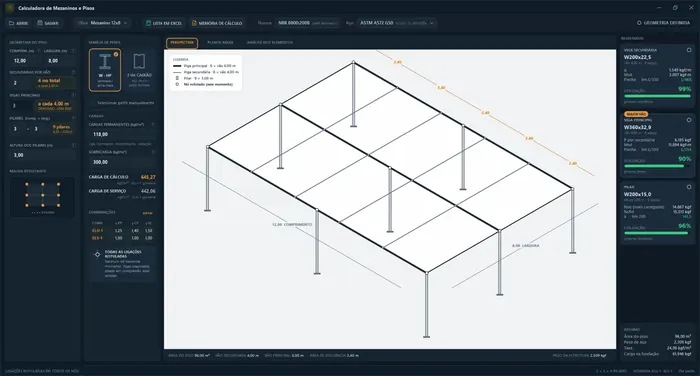Click the W360x32,9 profile name
Screen dimensions: 700x376
coord(637,127)
